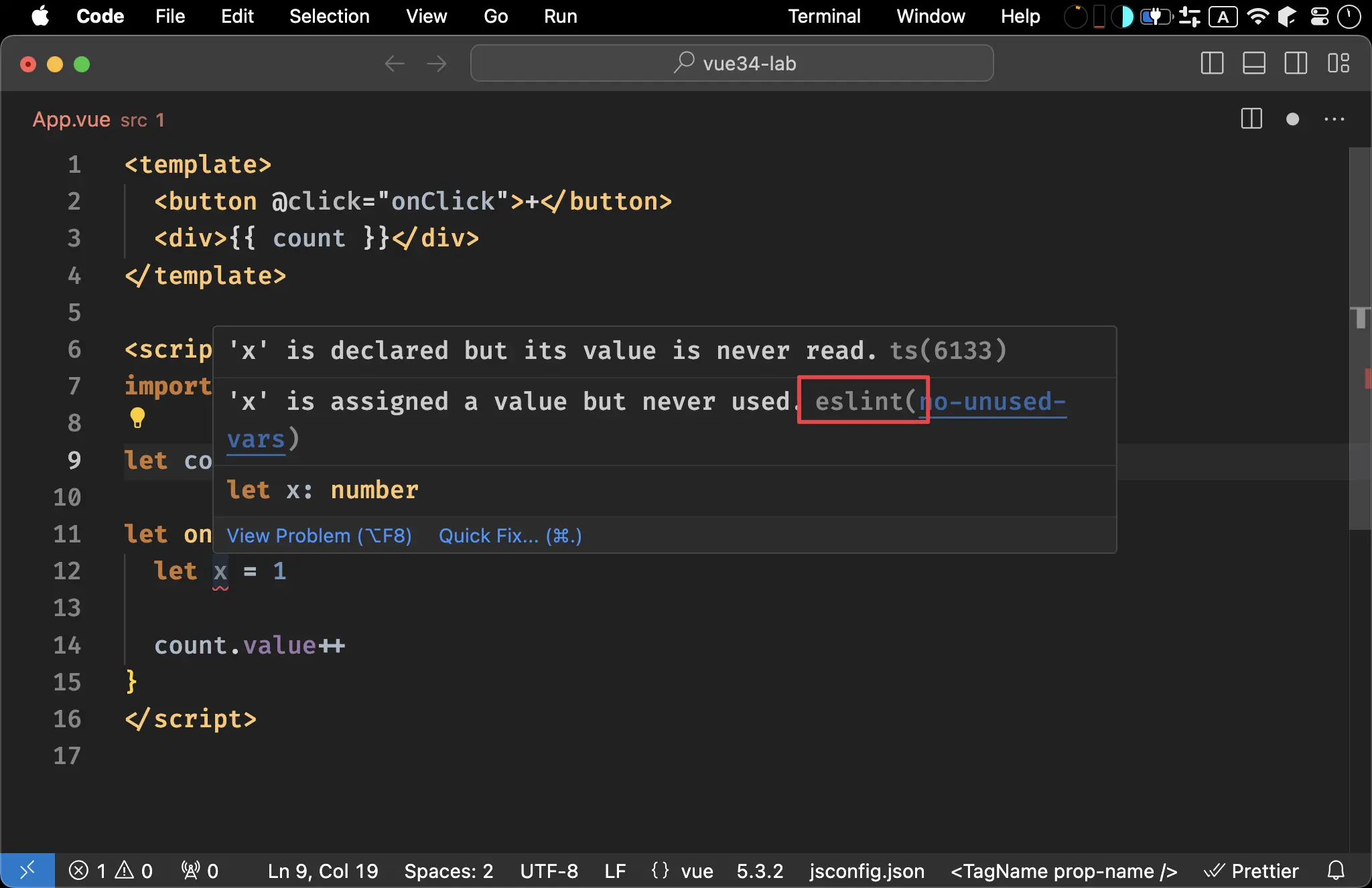Open the editor more actions menu
Image resolution: width=1372 pixels, height=888 pixels.
pos(1334,119)
